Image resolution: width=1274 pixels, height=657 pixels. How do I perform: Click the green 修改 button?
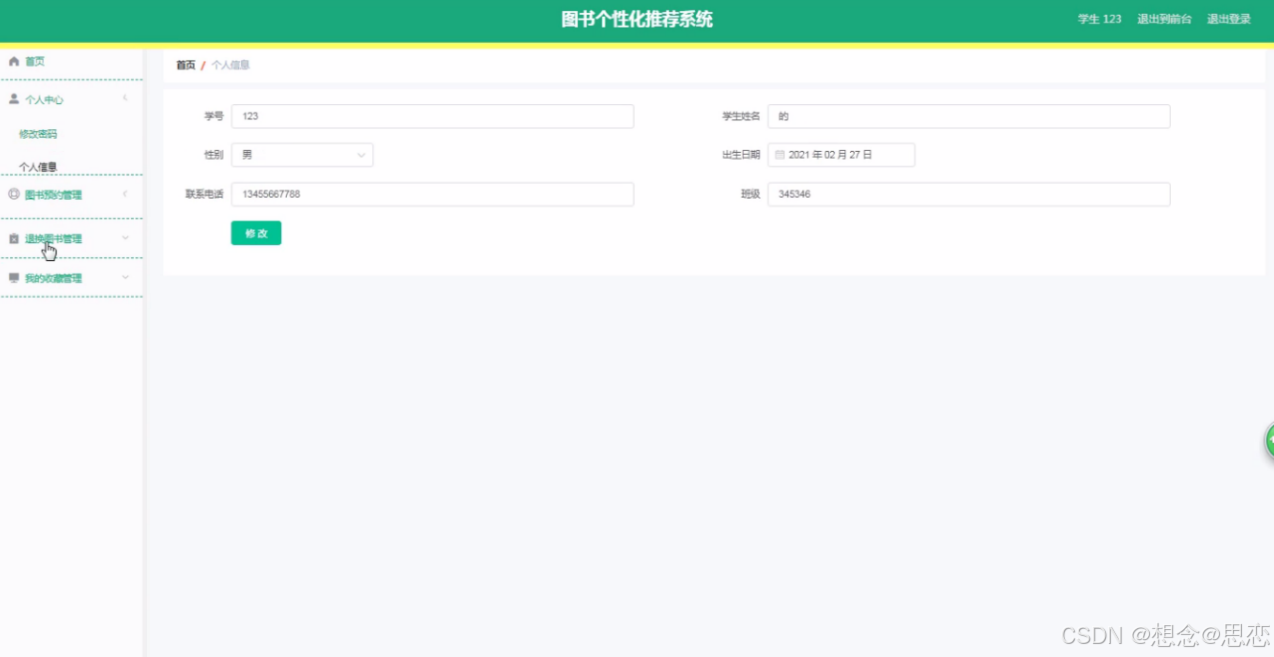[256, 233]
